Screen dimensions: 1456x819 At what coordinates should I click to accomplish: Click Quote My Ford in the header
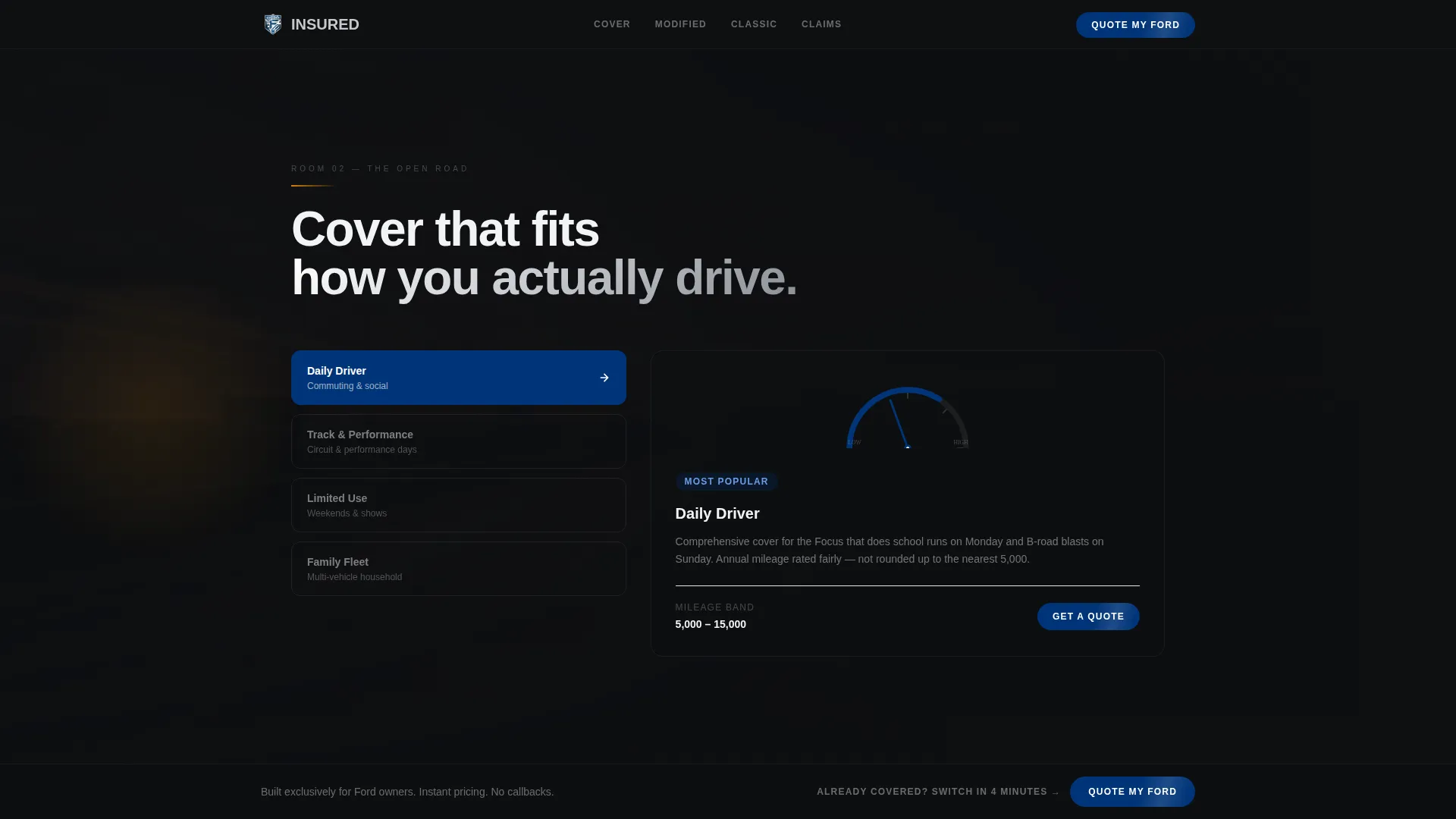1135,25
